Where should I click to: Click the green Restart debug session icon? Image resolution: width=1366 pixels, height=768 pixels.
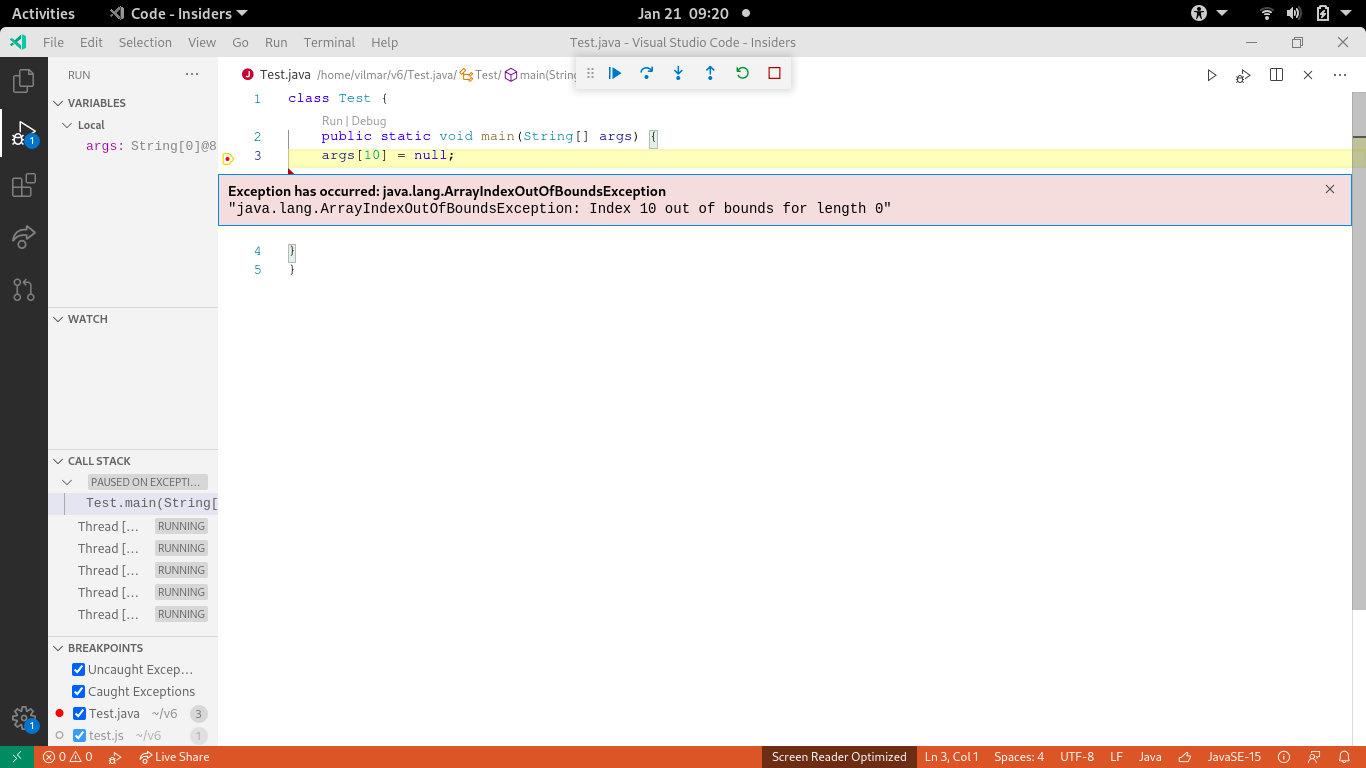coord(742,73)
